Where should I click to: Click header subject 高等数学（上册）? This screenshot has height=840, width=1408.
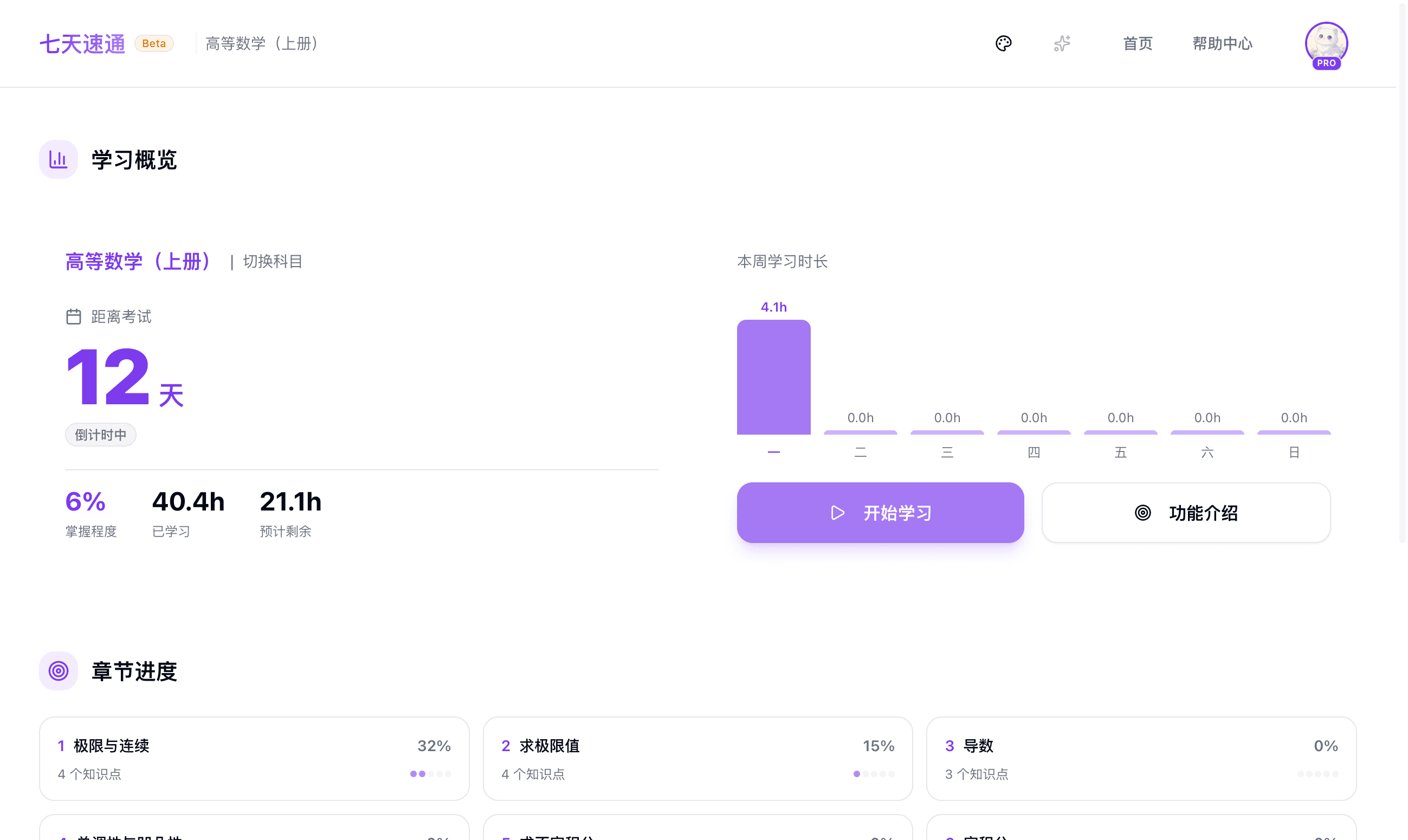(261, 43)
